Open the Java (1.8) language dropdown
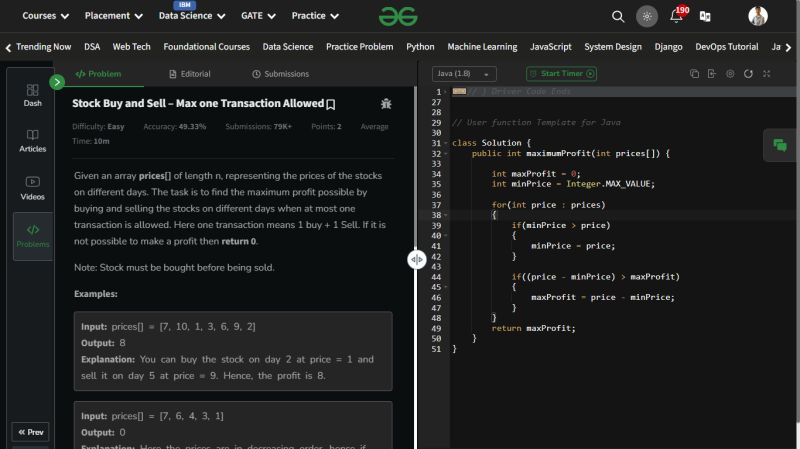This screenshot has height=449, width=800. tap(464, 74)
